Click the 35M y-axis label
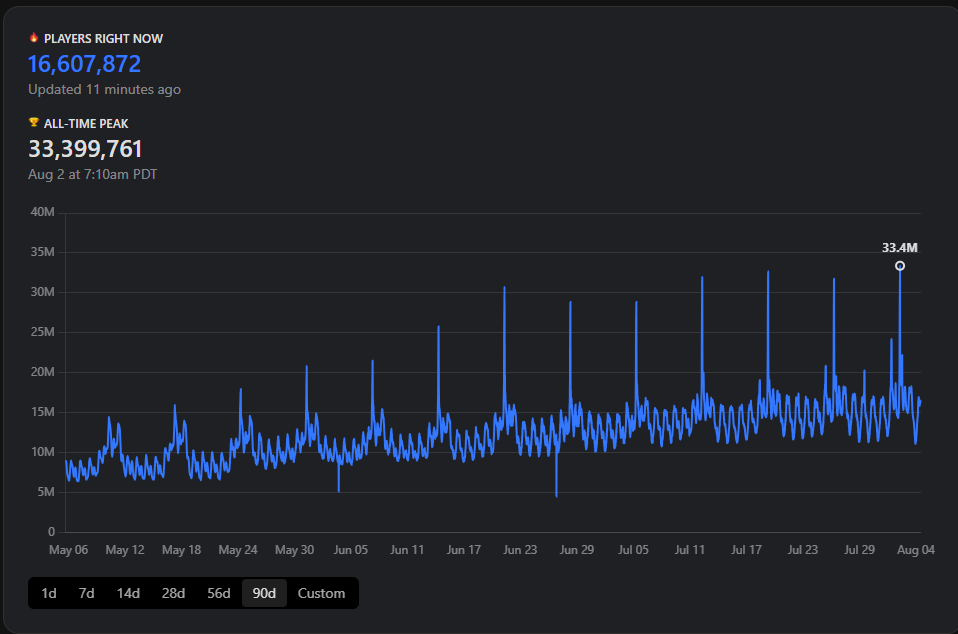 (x=42, y=252)
